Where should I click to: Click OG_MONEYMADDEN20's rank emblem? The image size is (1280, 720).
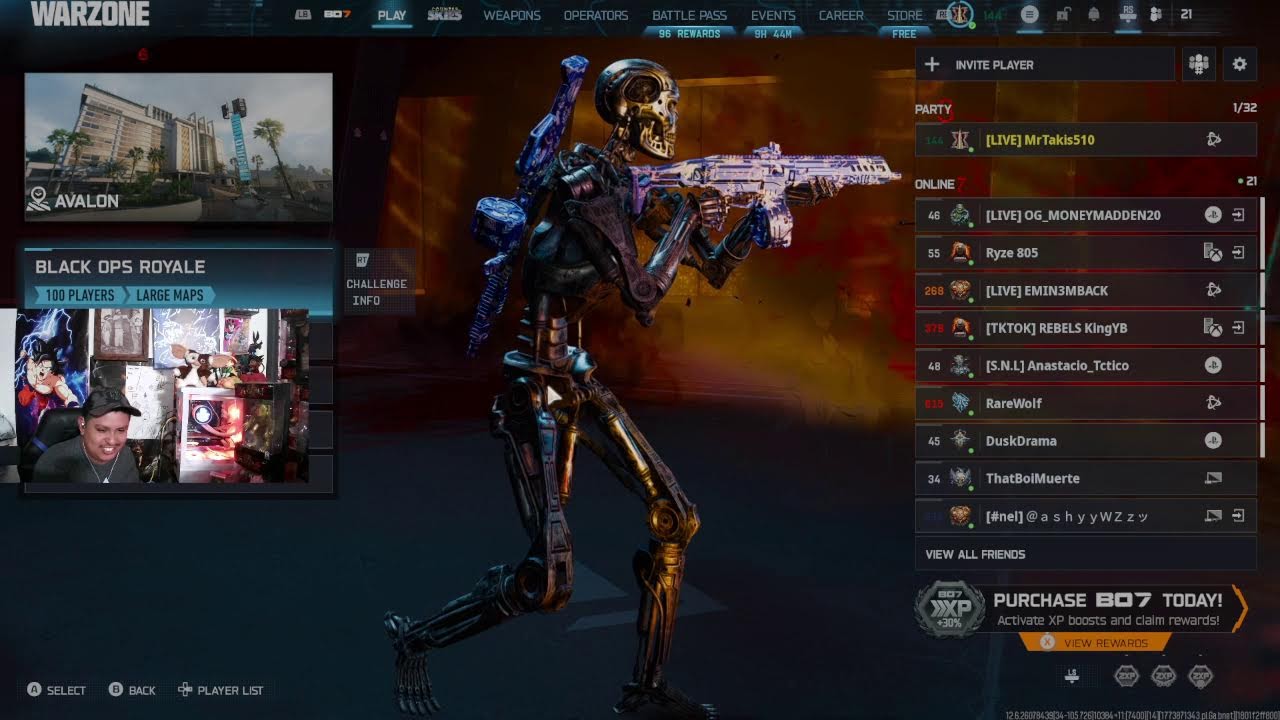960,215
